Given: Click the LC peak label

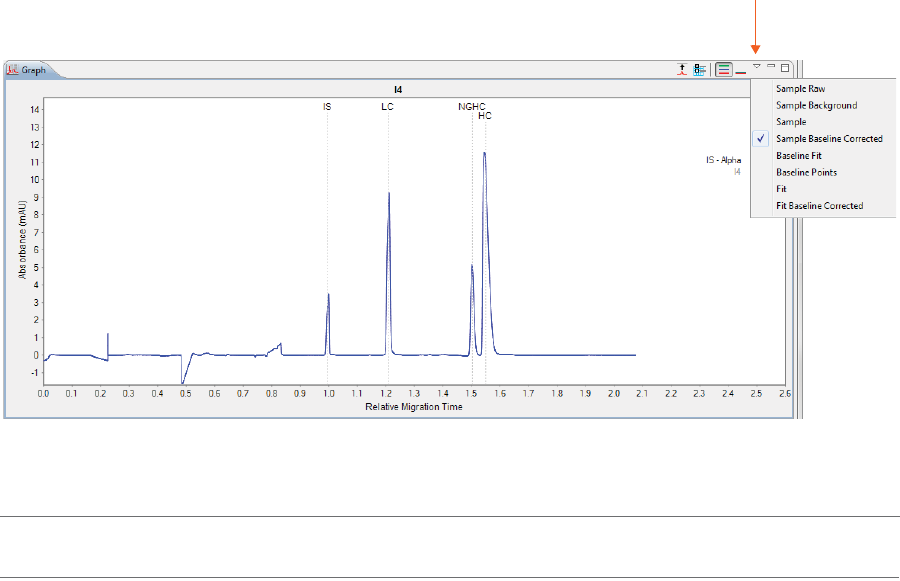Looking at the screenshot, I should pos(387,107).
